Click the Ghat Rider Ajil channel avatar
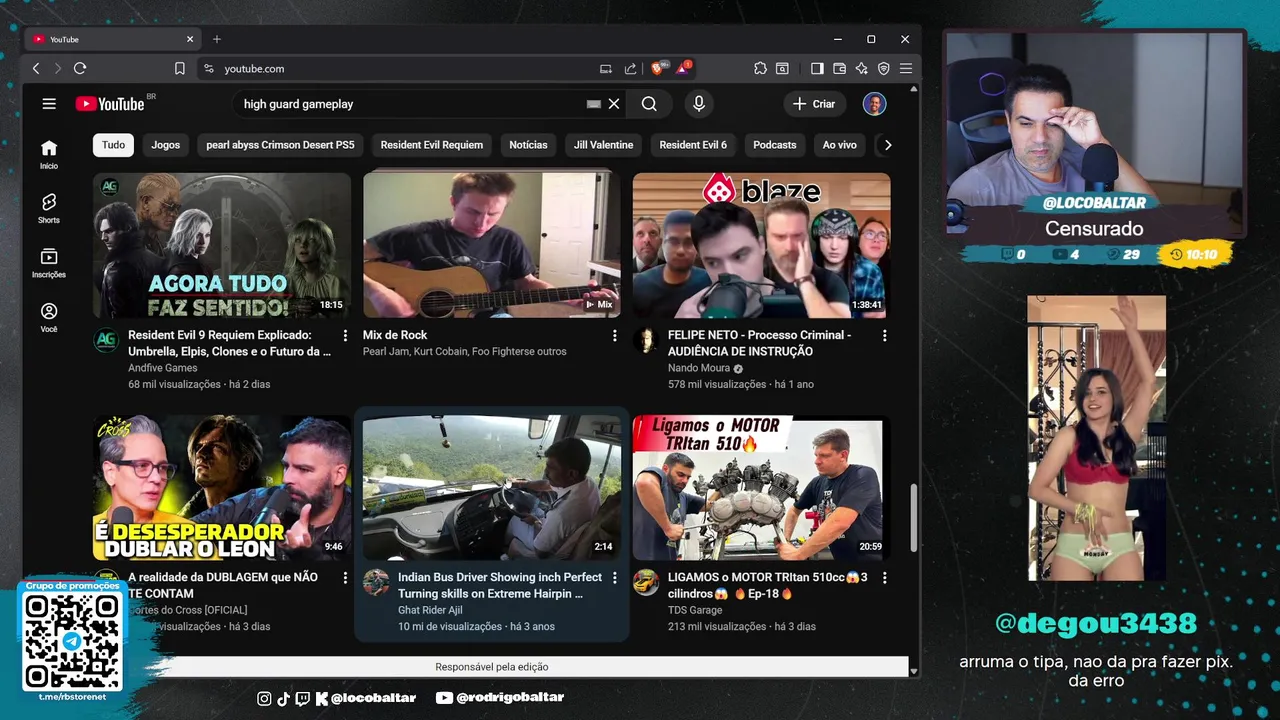The image size is (1280, 720). [376, 582]
